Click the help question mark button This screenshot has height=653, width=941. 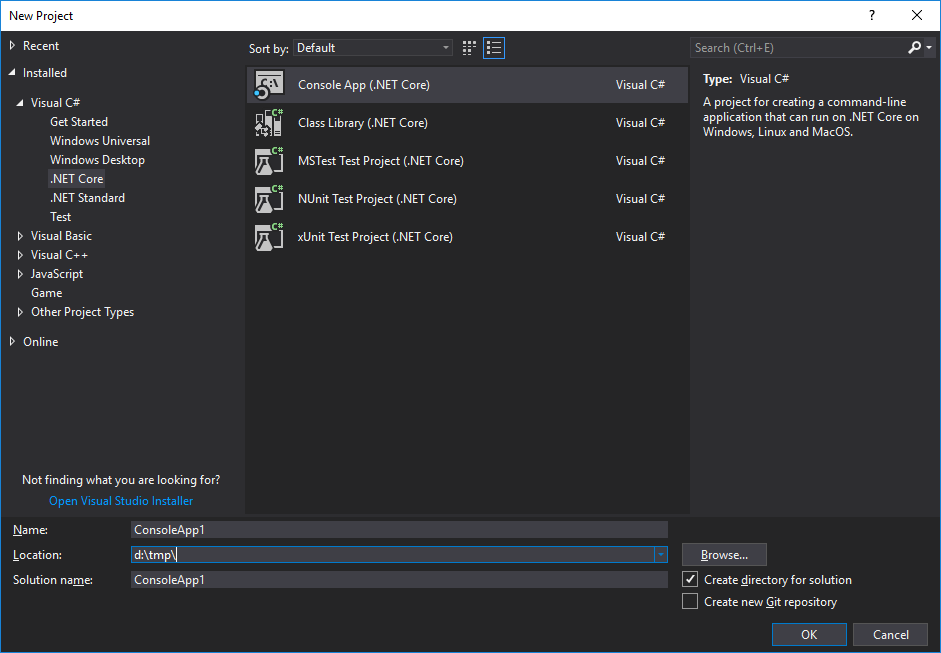point(872,16)
